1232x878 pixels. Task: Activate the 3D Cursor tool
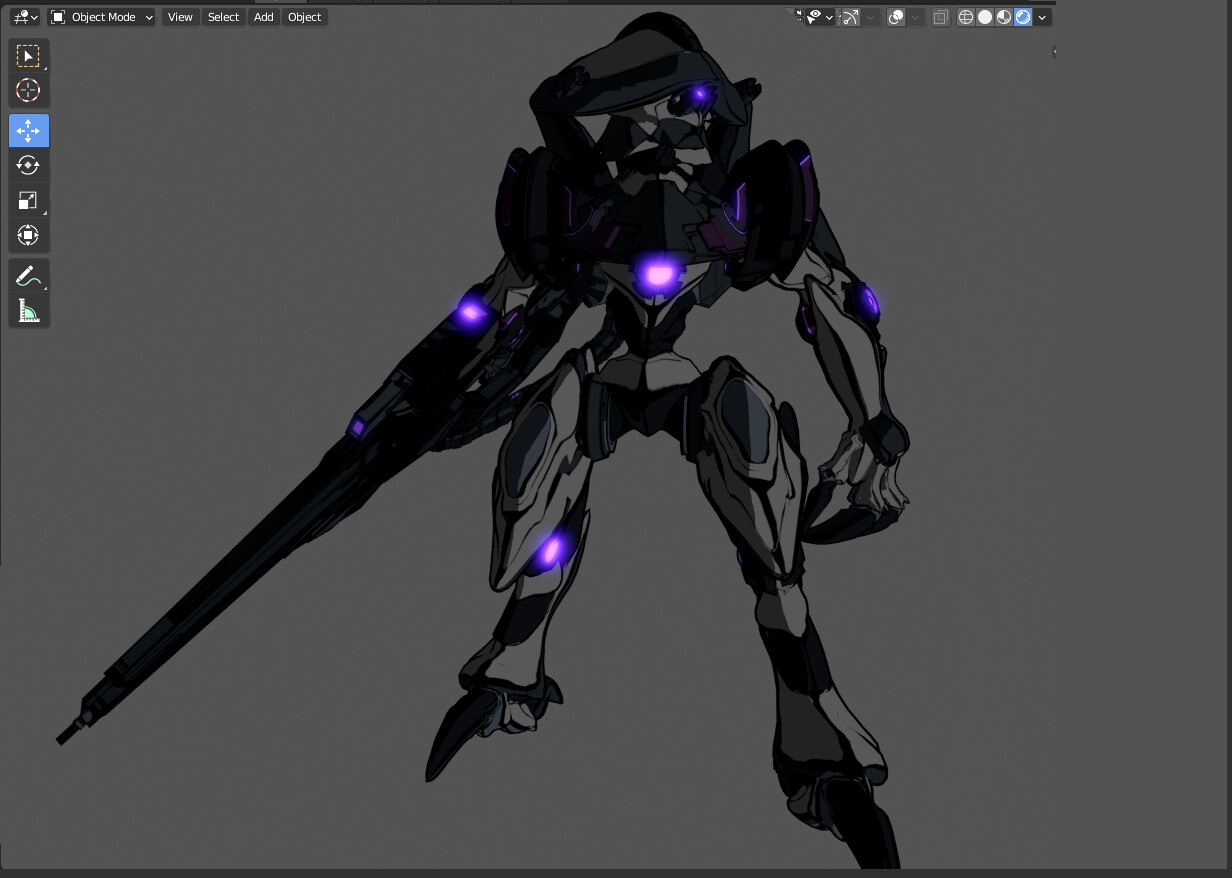coord(28,90)
